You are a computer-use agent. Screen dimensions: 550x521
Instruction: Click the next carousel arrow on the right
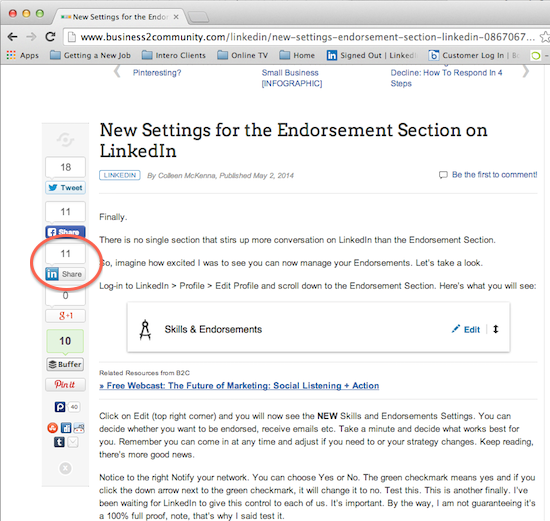point(525,72)
